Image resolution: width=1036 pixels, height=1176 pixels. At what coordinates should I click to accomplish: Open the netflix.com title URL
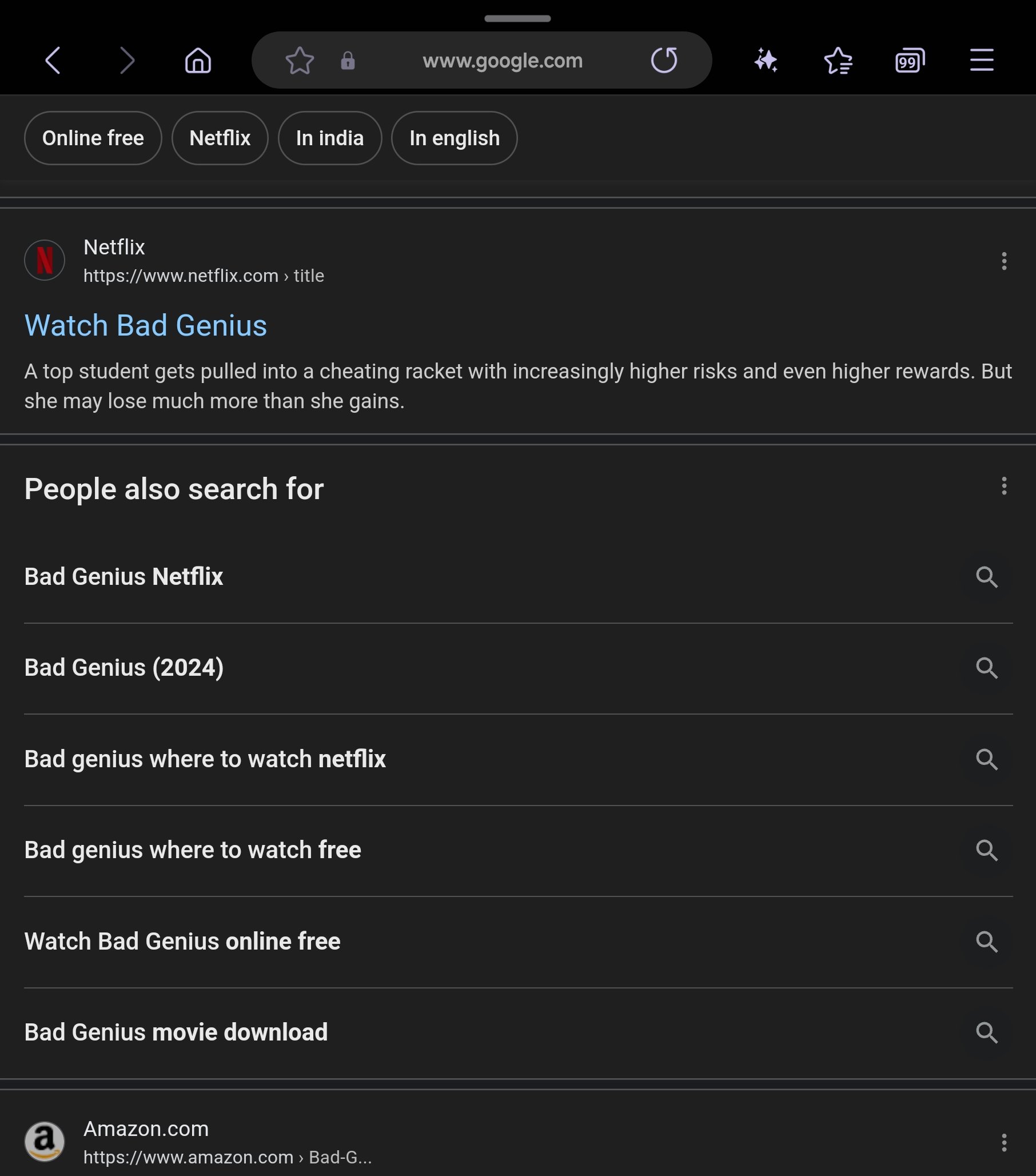pyautogui.click(x=204, y=276)
